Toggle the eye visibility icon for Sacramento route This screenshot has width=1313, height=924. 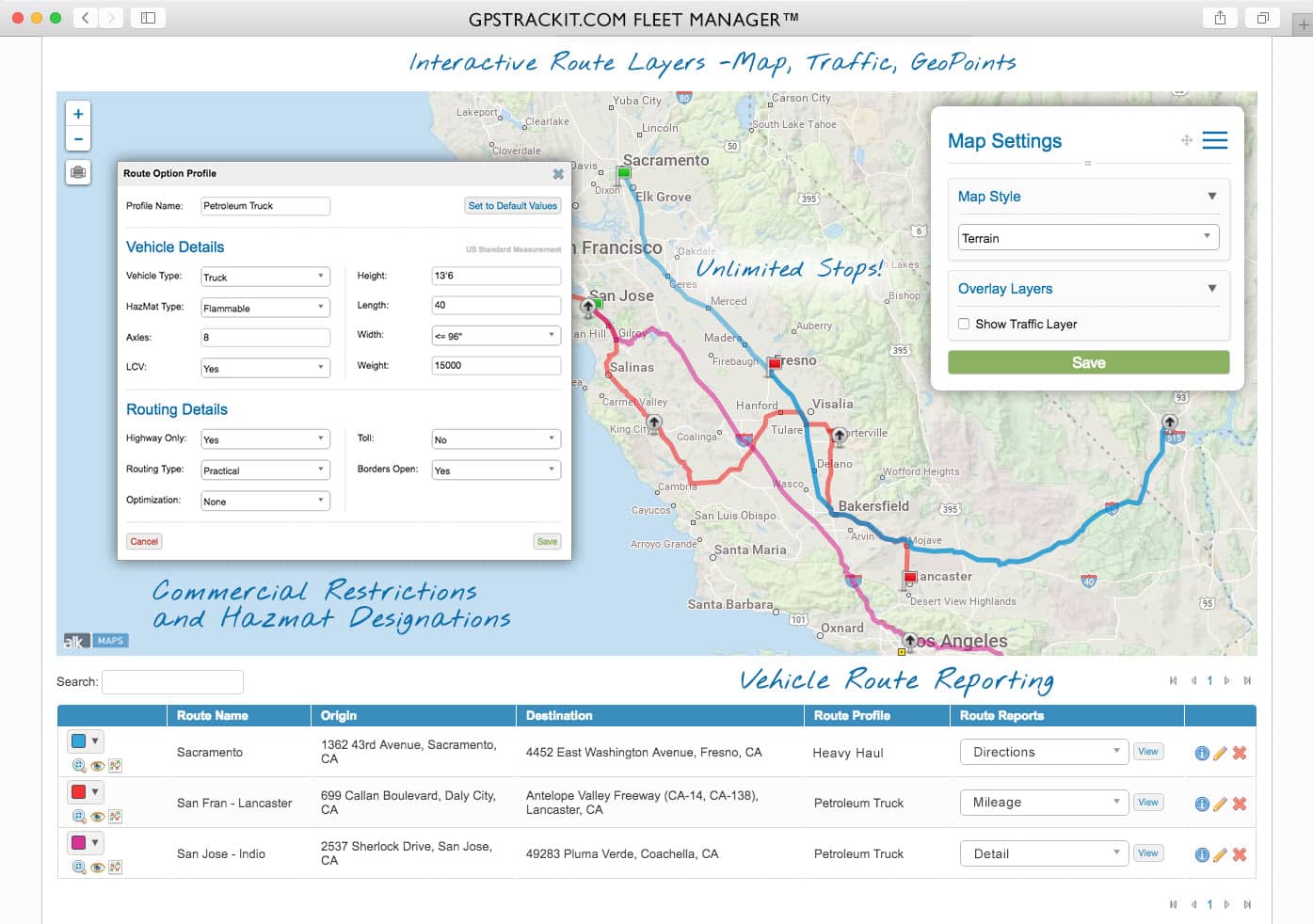point(96,765)
